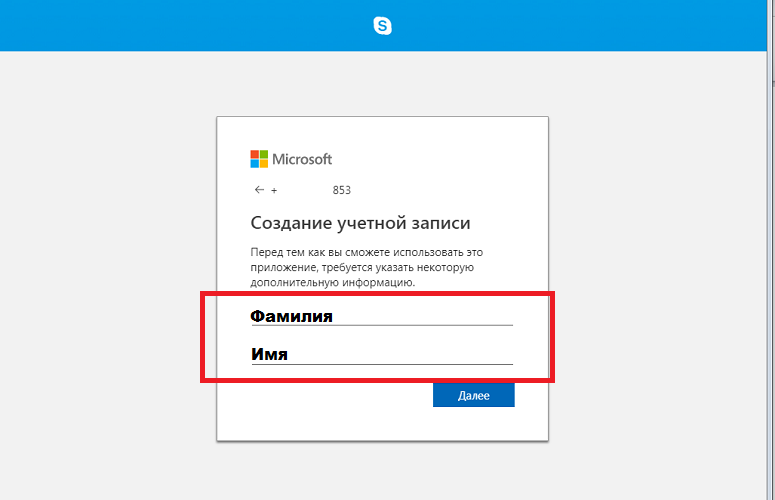Screen dimensions: 775x500
Task: Click the Skype logo in the header
Action: 383,26
